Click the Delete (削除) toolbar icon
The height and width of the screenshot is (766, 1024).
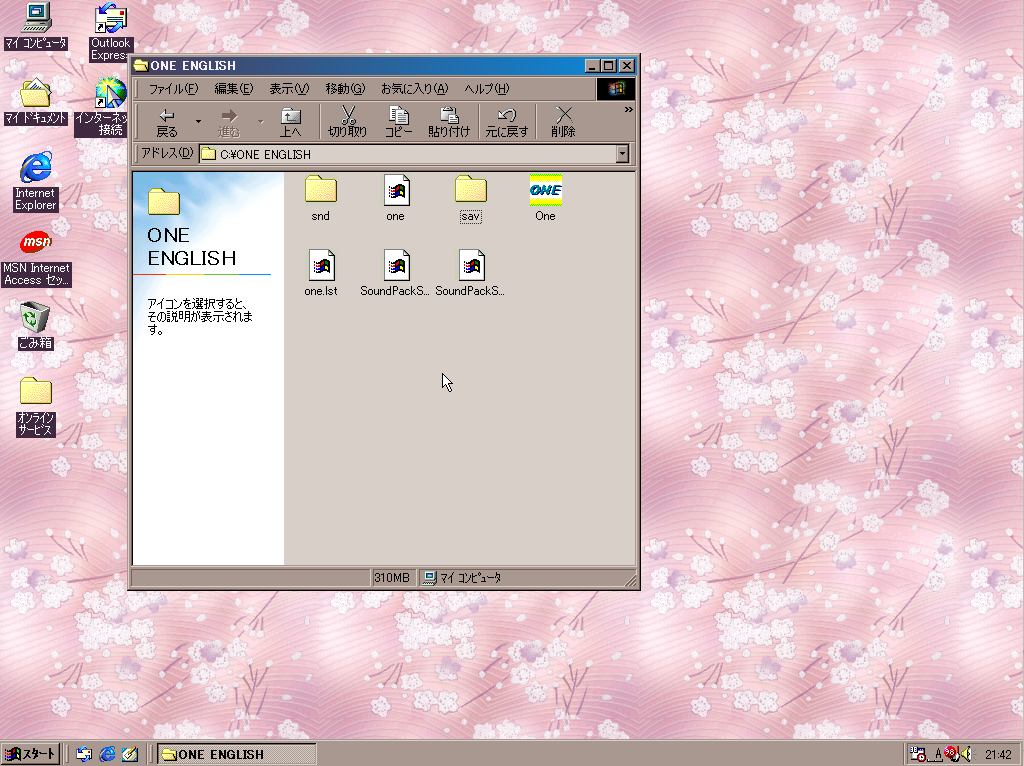[563, 121]
